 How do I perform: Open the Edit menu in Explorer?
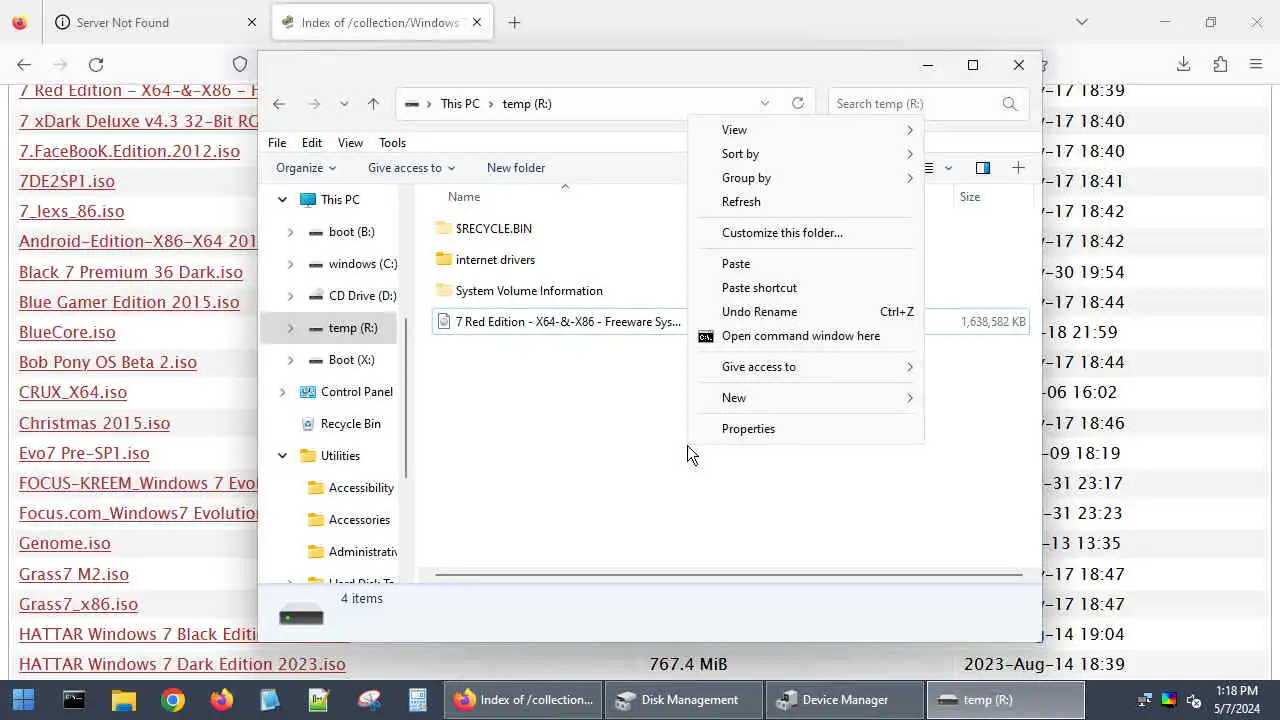312,142
